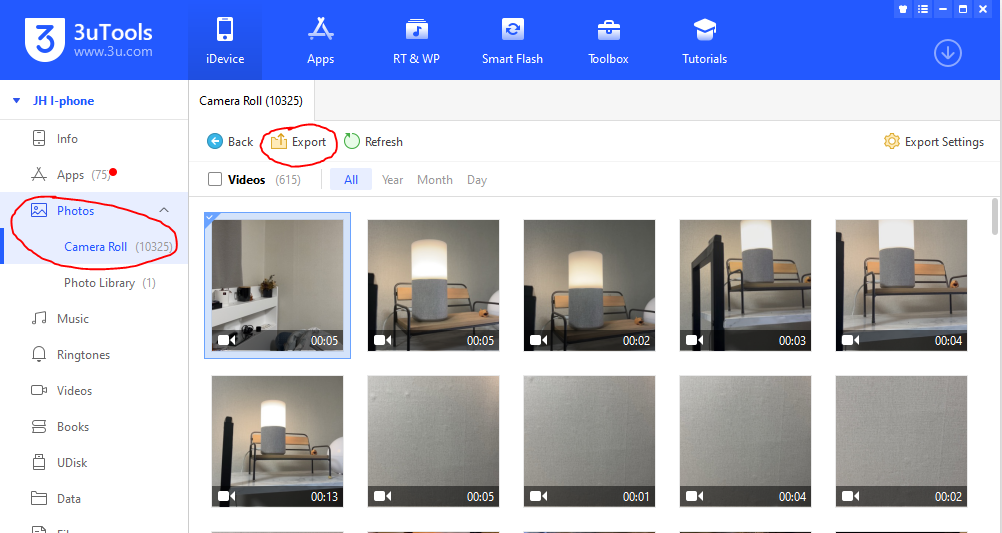The image size is (1002, 533).
Task: Collapse the Photos group chevron
Action: pos(164,210)
